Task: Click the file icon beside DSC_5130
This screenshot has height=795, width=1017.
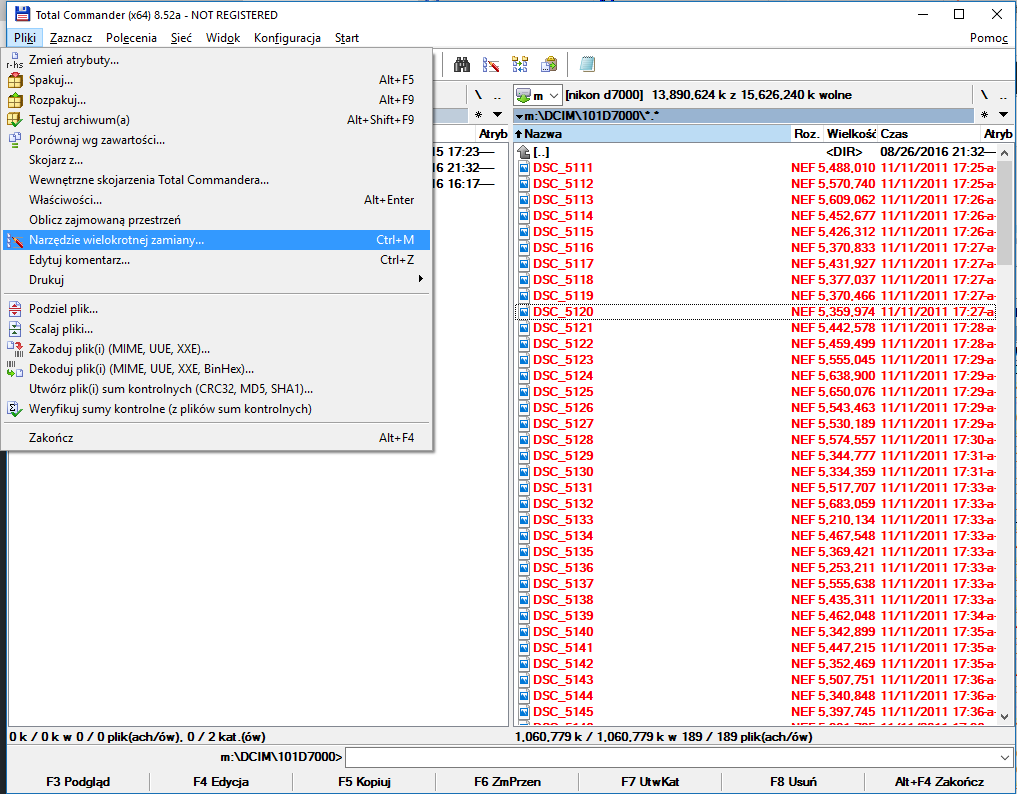Action: pyautogui.click(x=524, y=472)
